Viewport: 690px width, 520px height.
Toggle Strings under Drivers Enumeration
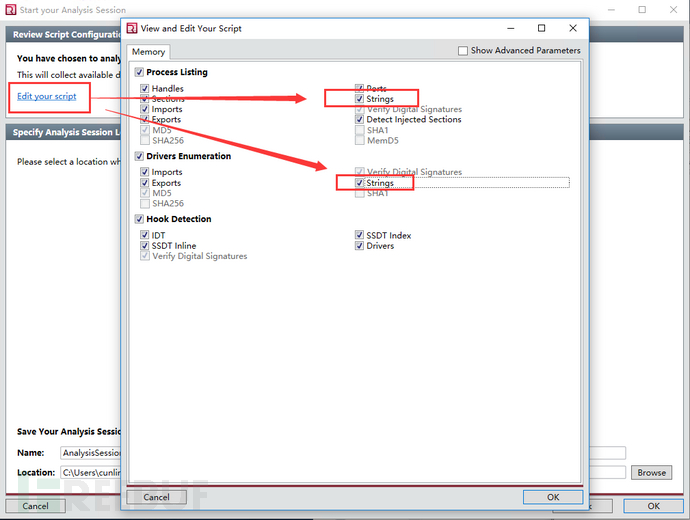click(360, 183)
